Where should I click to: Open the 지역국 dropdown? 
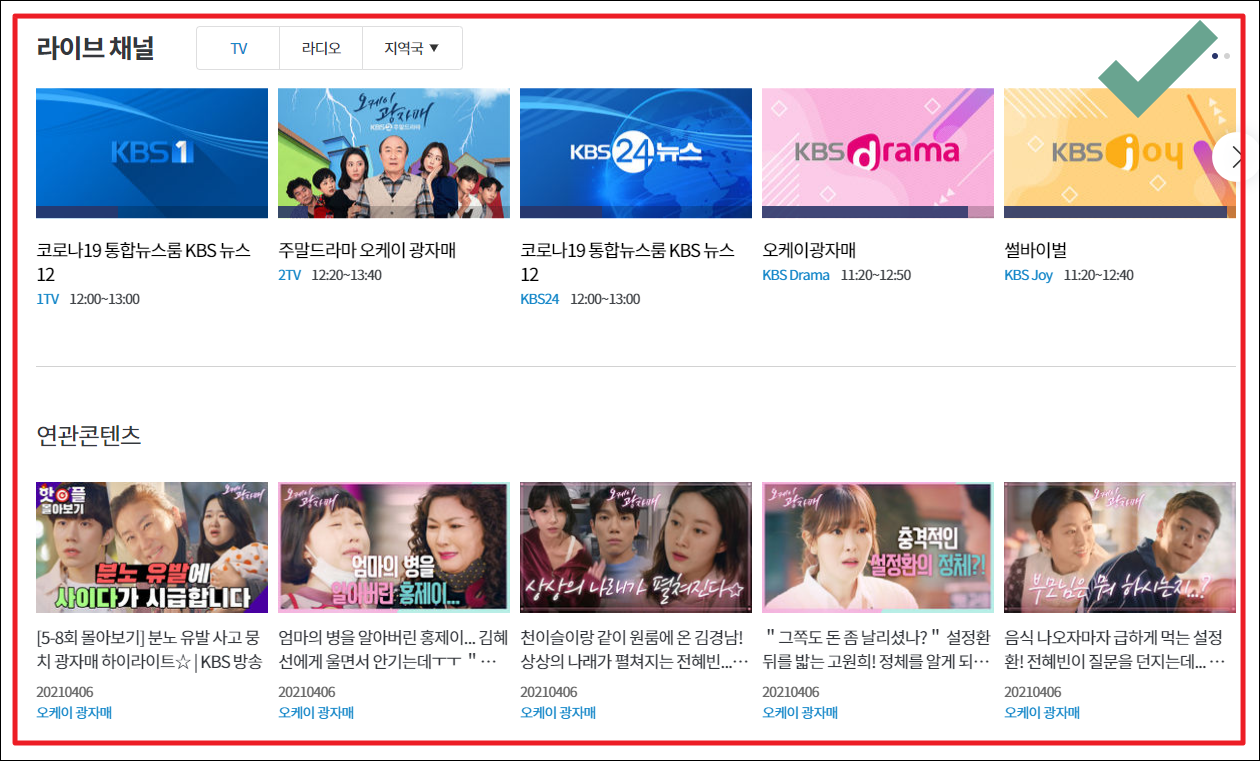click(x=412, y=48)
